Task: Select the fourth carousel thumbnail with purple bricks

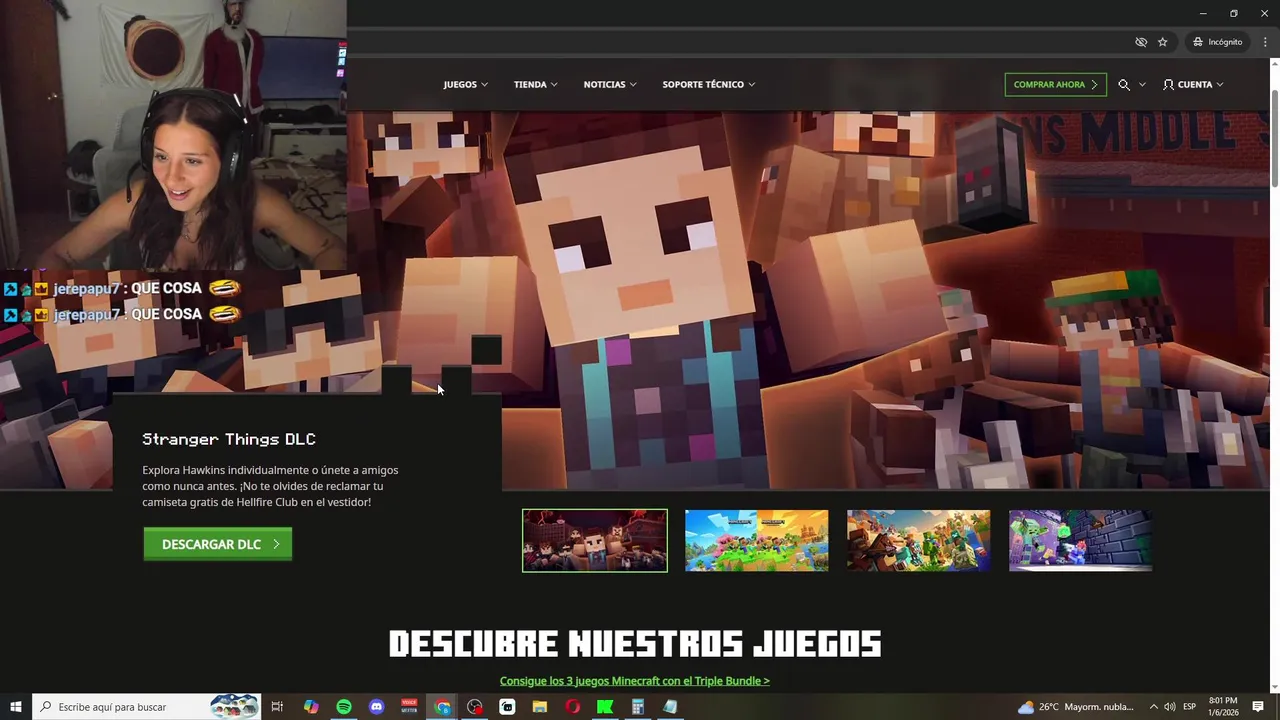Action: 1081,541
